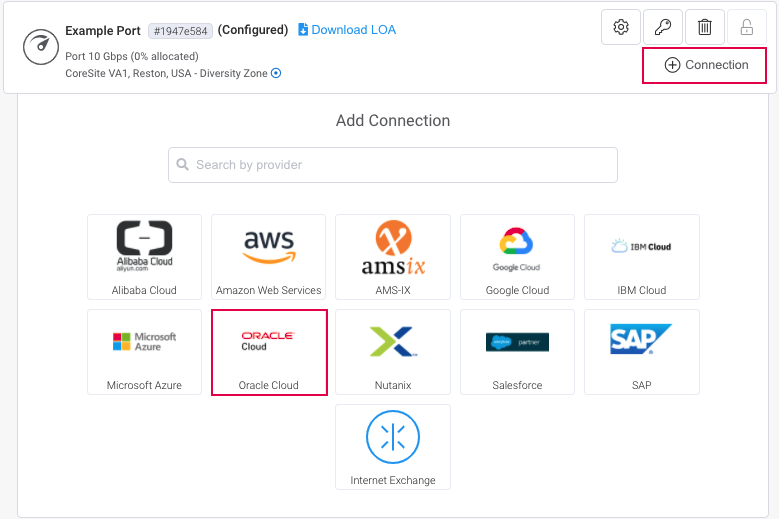Click the port speedometer icon
This screenshot has height=519, width=779.
41,47
